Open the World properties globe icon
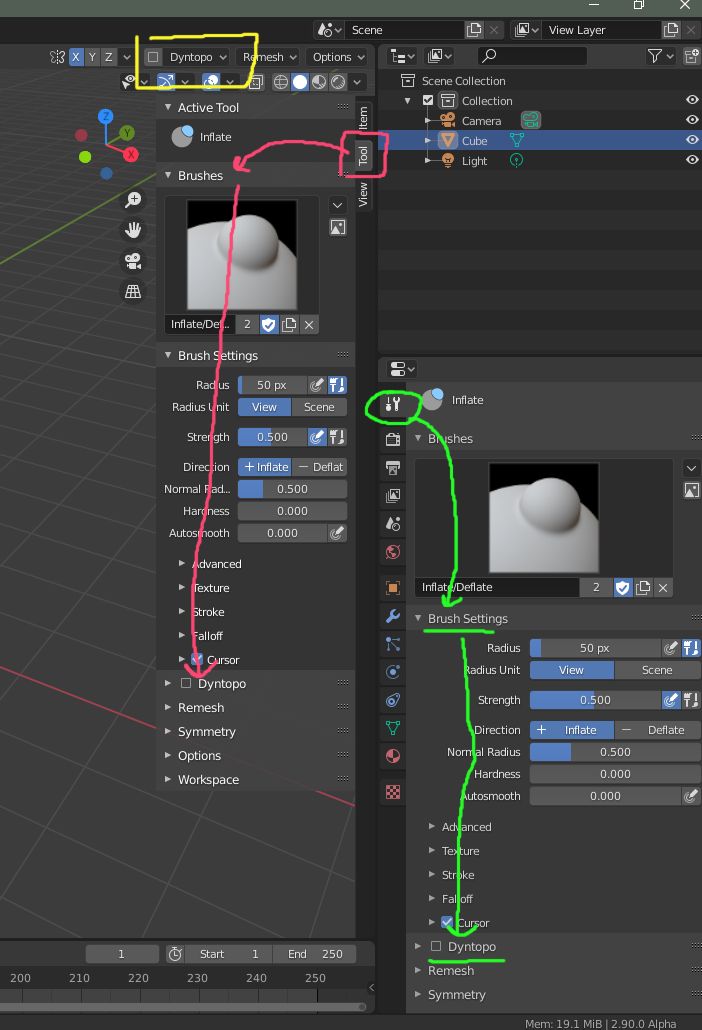The width and height of the screenshot is (702, 1030). [393, 552]
